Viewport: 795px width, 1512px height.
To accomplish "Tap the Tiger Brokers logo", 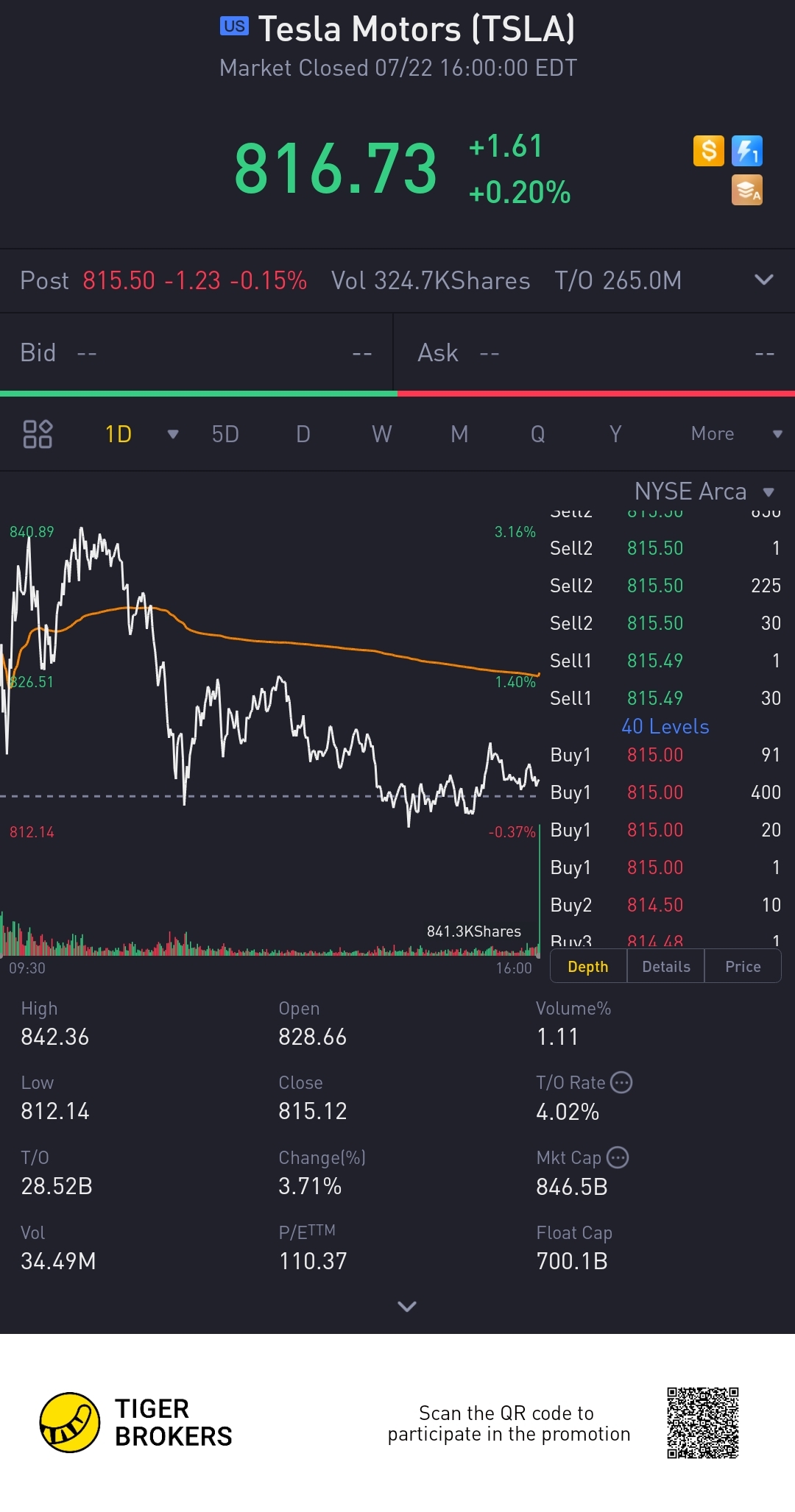I will point(136,1422).
